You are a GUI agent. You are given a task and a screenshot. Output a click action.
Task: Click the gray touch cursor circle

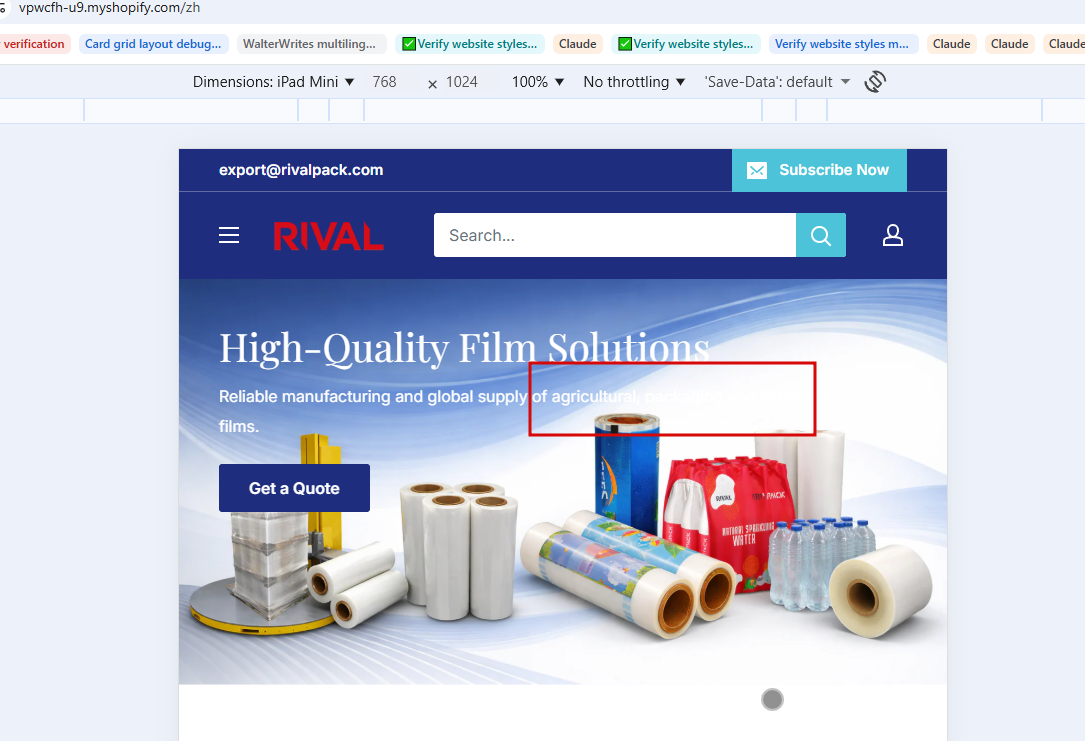pyautogui.click(x=772, y=699)
